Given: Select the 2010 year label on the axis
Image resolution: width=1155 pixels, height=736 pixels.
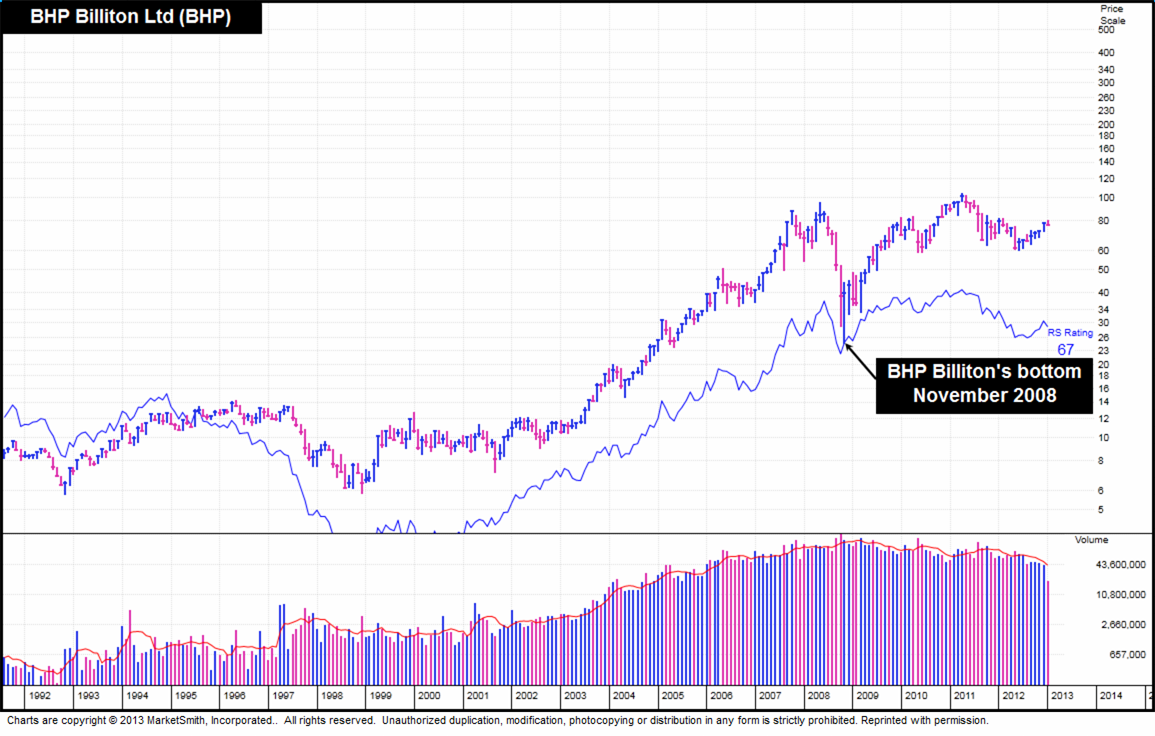Looking at the screenshot, I should (915, 695).
